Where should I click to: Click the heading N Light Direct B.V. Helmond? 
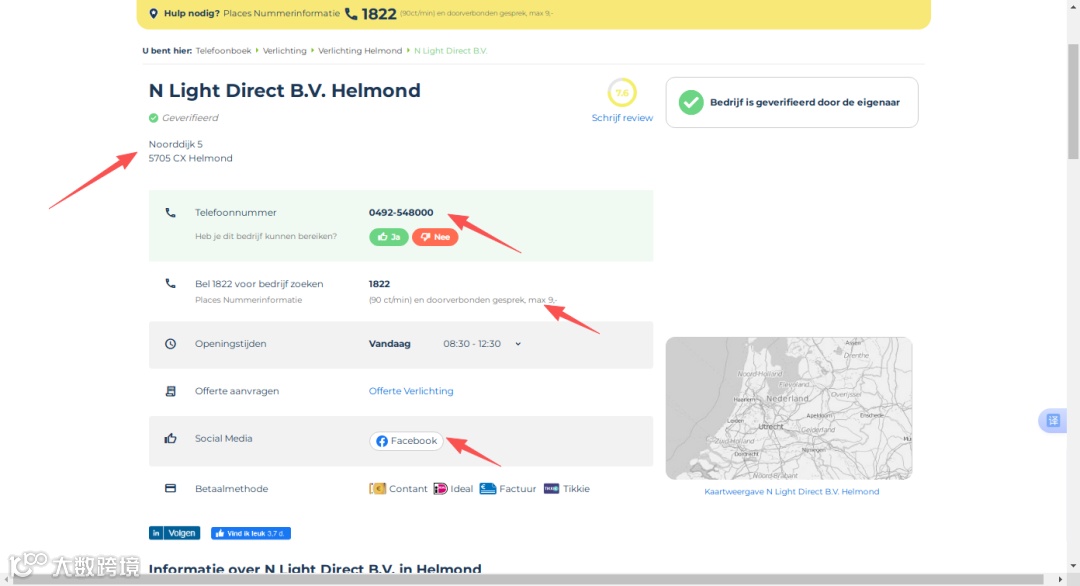tap(284, 91)
